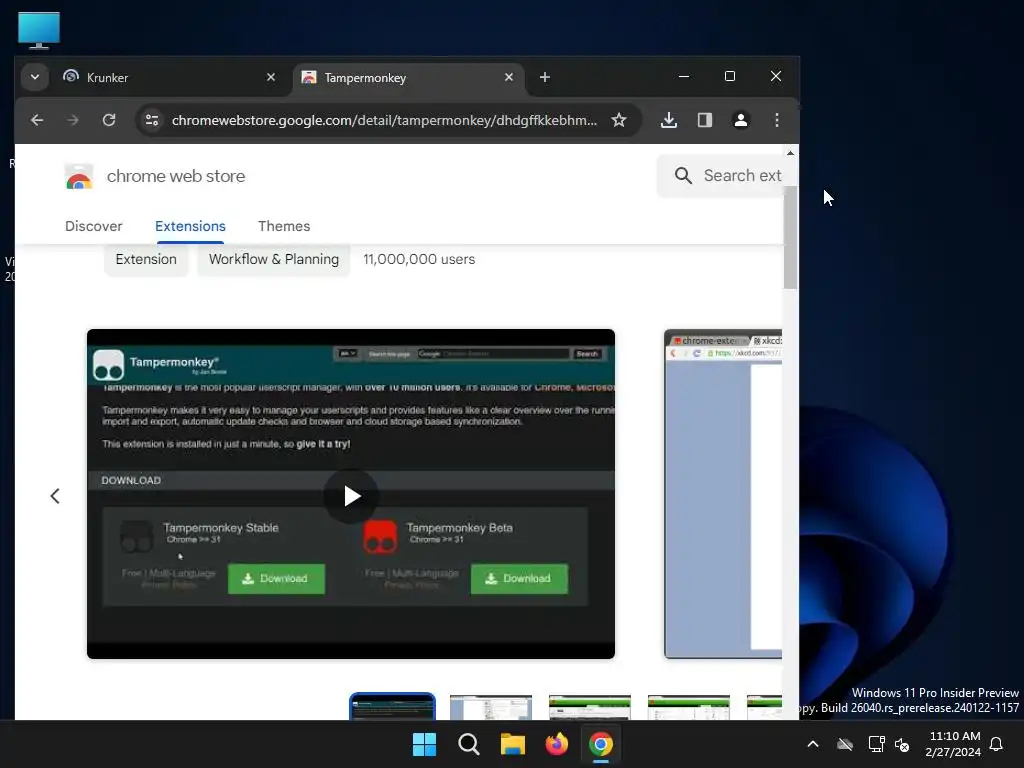The height and width of the screenshot is (768, 1024).
Task: Bookmark this page with the star icon
Action: tap(618, 120)
